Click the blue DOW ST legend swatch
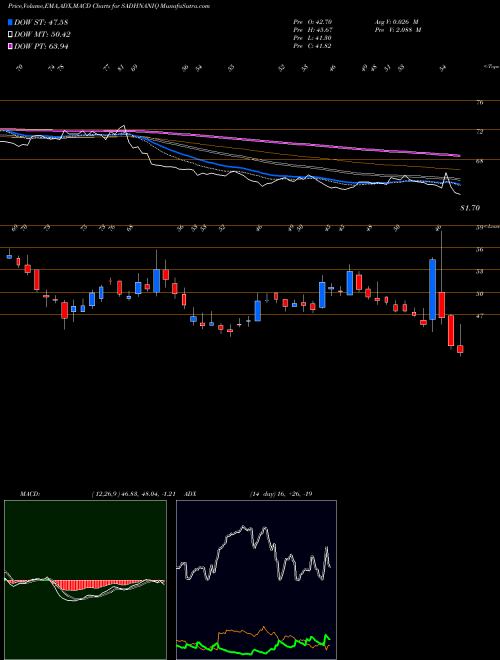The width and height of the screenshot is (500, 660). coord(10,22)
